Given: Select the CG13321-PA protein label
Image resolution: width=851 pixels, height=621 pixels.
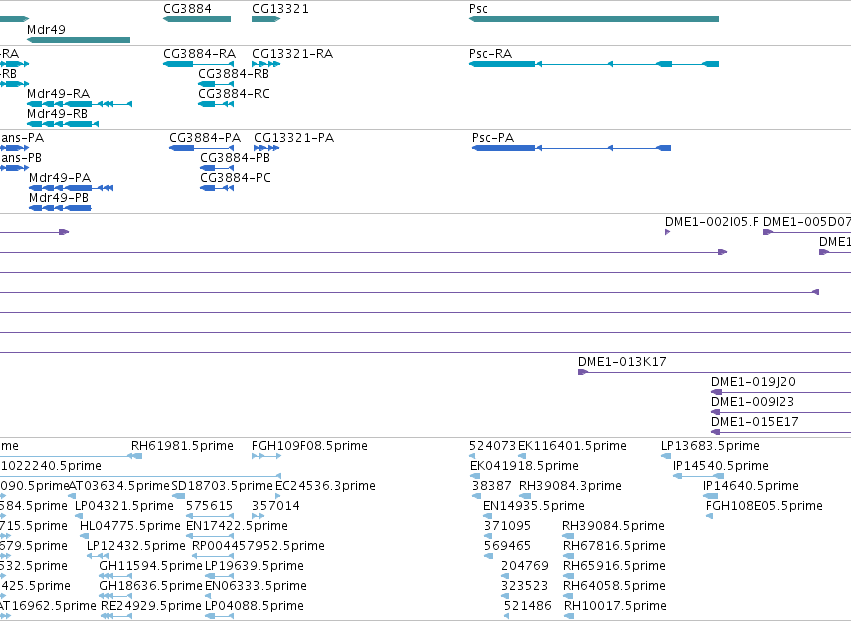Looking at the screenshot, I should tap(294, 138).
